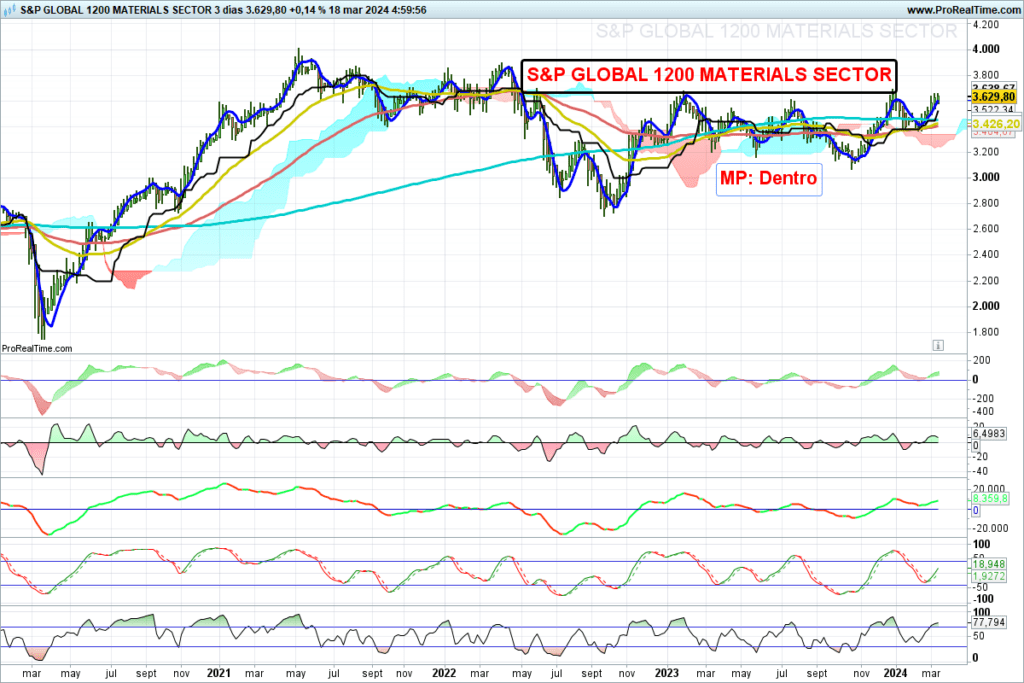This screenshot has width=1024, height=683.
Task: Click the 3.000 price axis label
Action: pyautogui.click(x=985, y=177)
